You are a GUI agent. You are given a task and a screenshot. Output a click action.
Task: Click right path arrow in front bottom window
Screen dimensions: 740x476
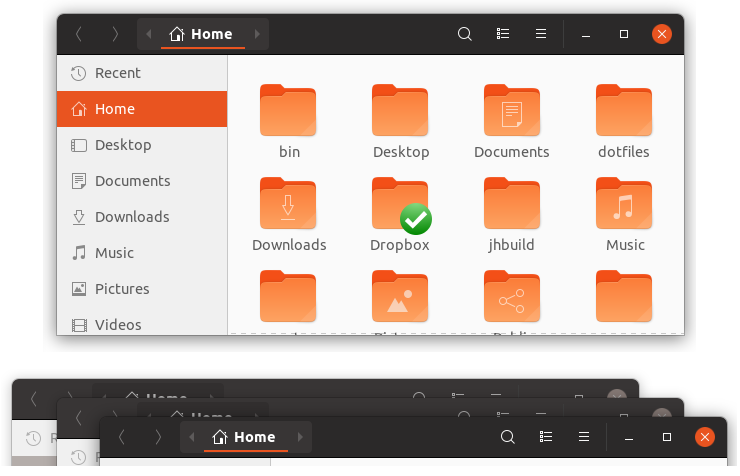point(300,437)
